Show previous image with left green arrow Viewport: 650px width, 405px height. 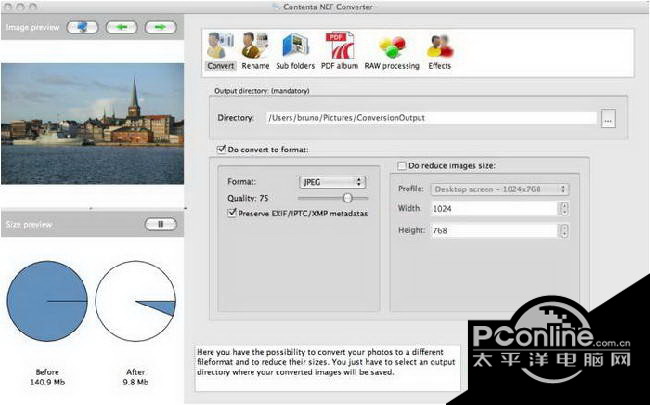(x=121, y=27)
